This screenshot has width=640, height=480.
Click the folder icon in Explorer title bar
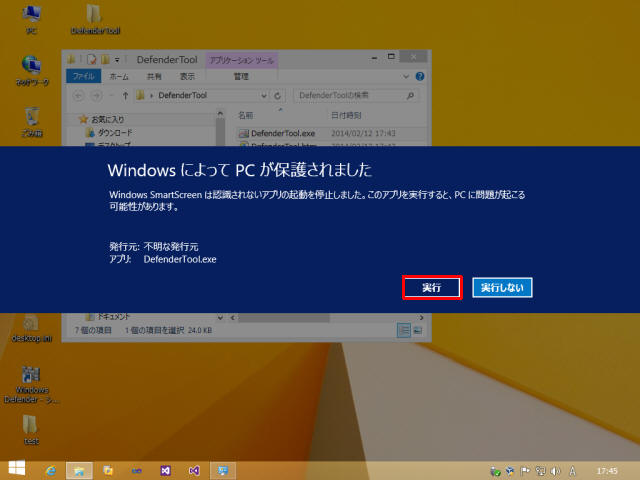[x=71, y=60]
